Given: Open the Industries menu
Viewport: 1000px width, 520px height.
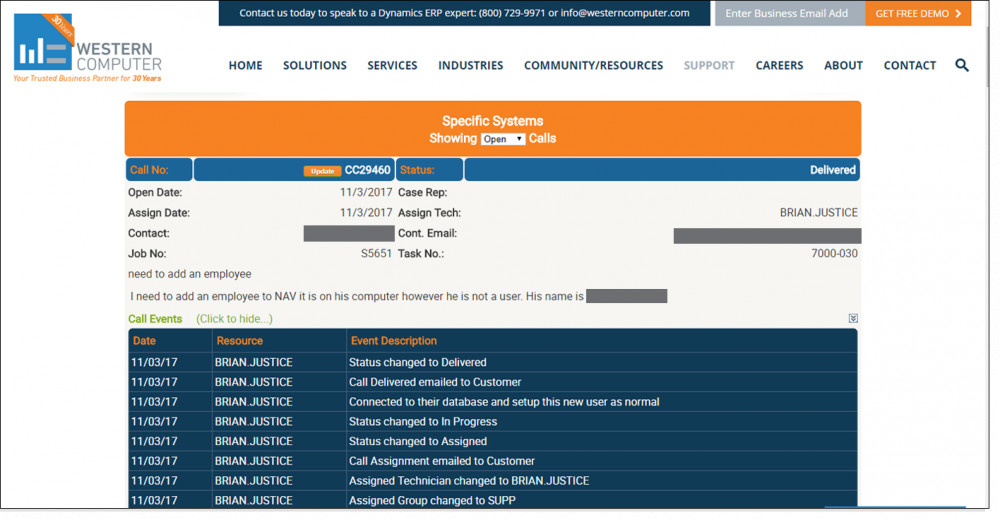Looking at the screenshot, I should click(x=470, y=65).
